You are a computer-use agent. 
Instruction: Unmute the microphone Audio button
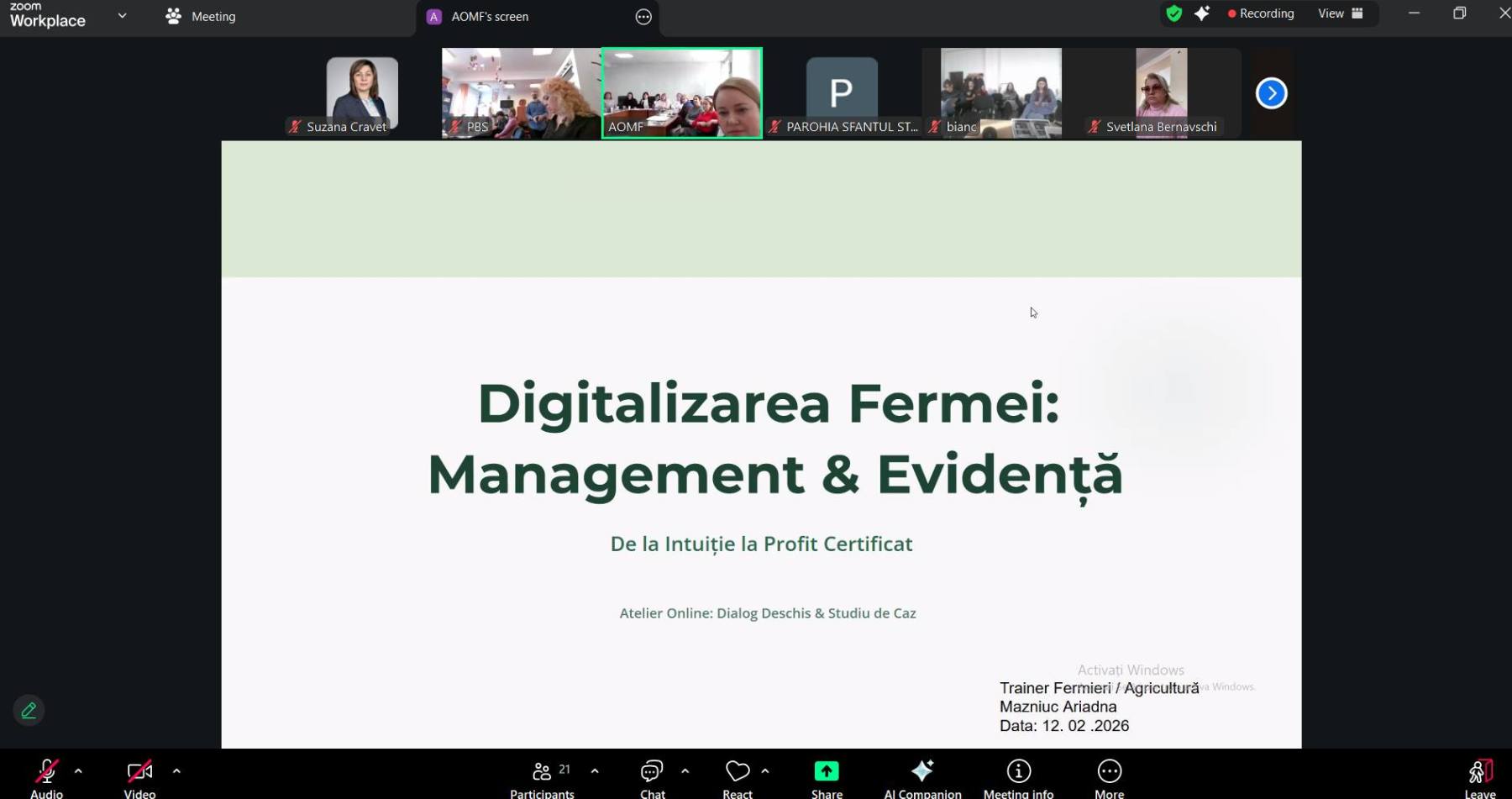coord(47,778)
